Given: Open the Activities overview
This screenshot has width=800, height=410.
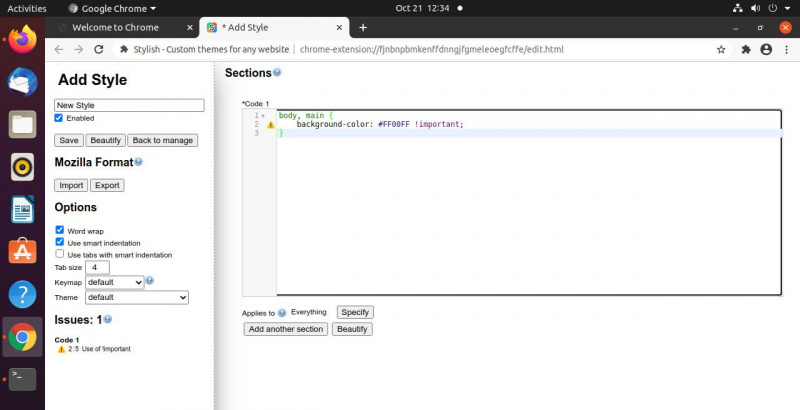Looking at the screenshot, I should pos(27,8).
